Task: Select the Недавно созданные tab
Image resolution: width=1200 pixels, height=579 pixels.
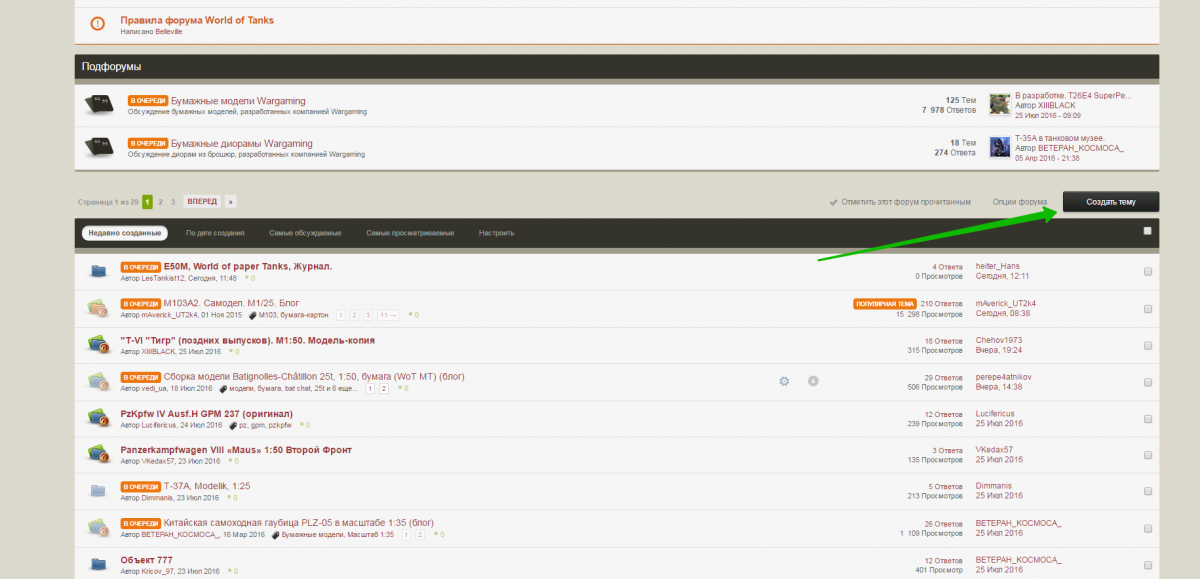Action: tap(124, 233)
